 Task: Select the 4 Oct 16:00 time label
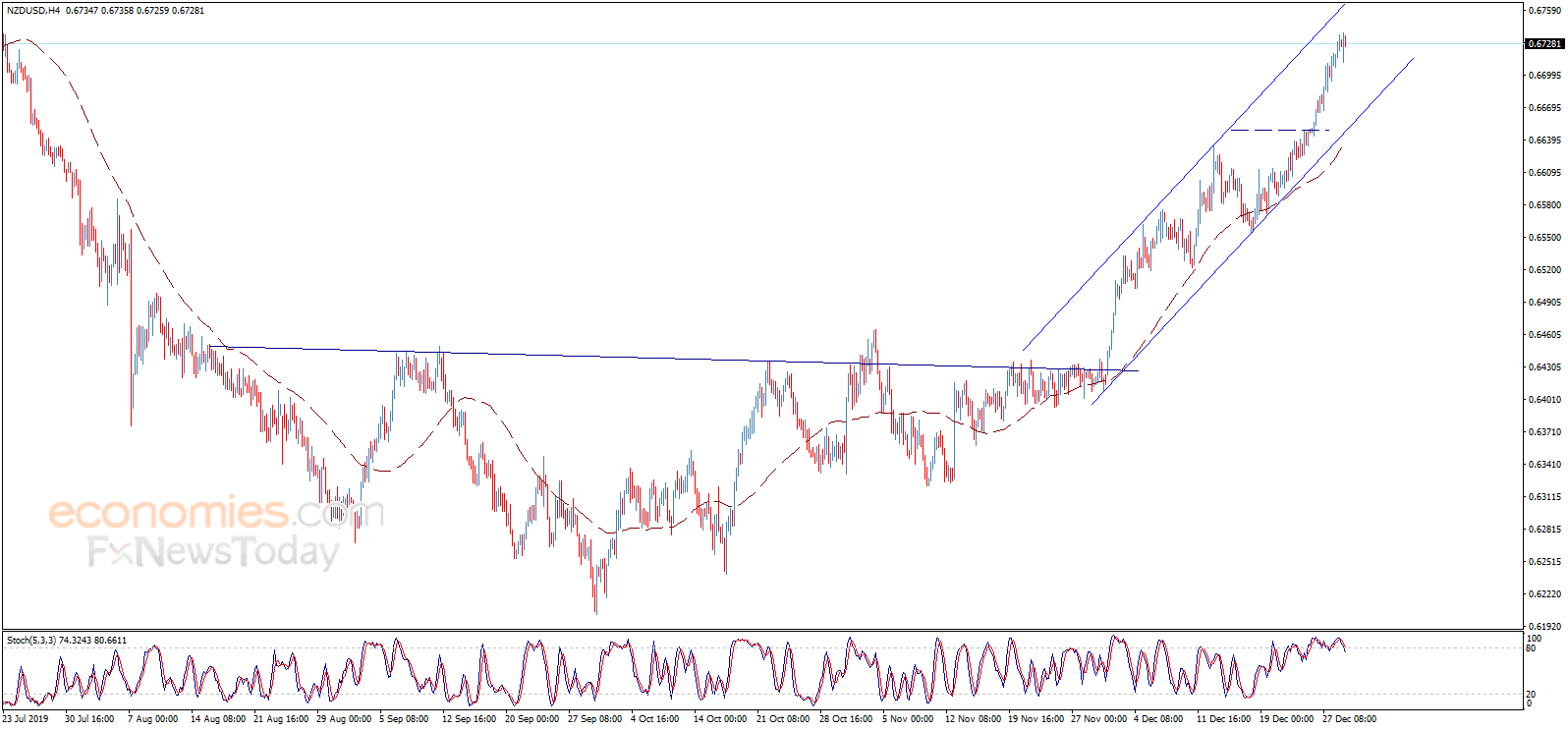point(654,719)
